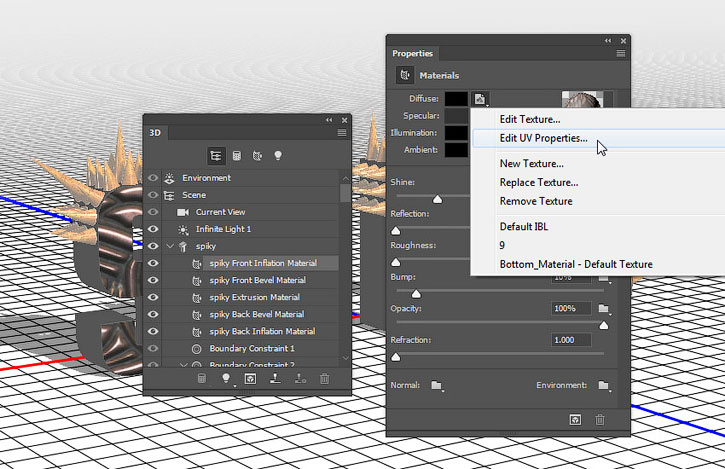This screenshot has height=469, width=725.
Task: Toggle visibility of Infinite Light 1
Action: pyautogui.click(x=153, y=229)
